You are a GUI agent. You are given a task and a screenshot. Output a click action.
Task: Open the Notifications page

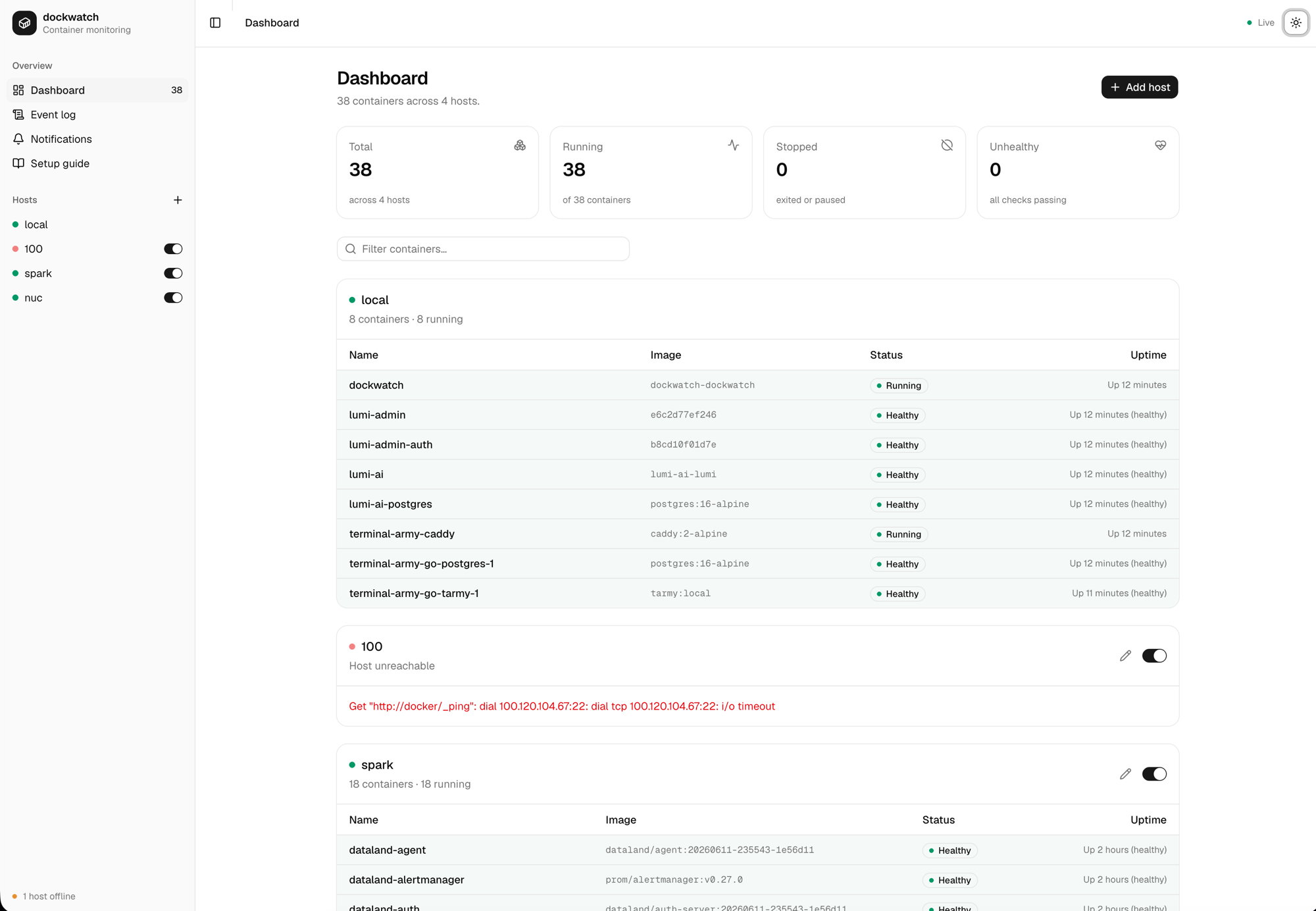tap(97, 139)
